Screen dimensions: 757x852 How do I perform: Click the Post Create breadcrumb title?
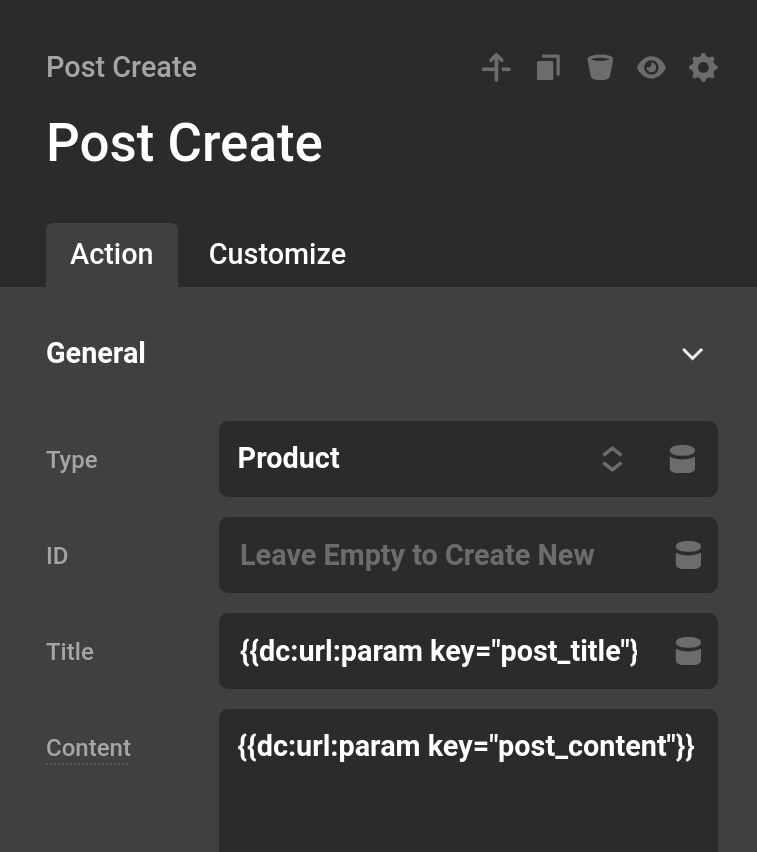pos(121,67)
